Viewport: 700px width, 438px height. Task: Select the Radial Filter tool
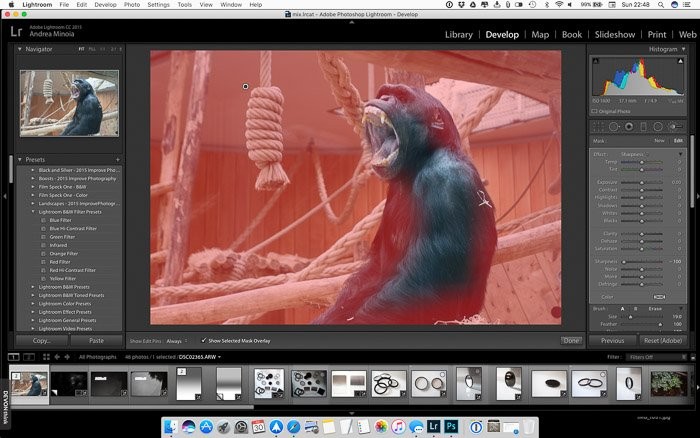(658, 127)
